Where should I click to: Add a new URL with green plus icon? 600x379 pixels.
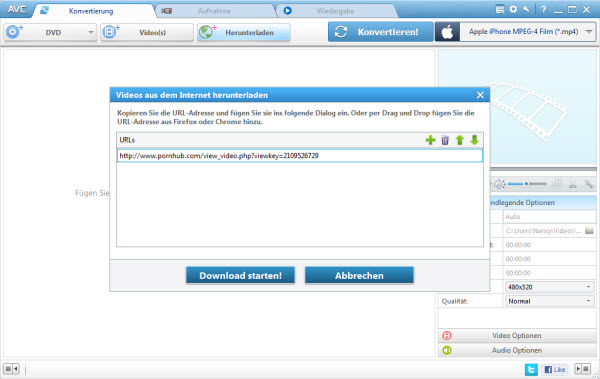tap(430, 140)
